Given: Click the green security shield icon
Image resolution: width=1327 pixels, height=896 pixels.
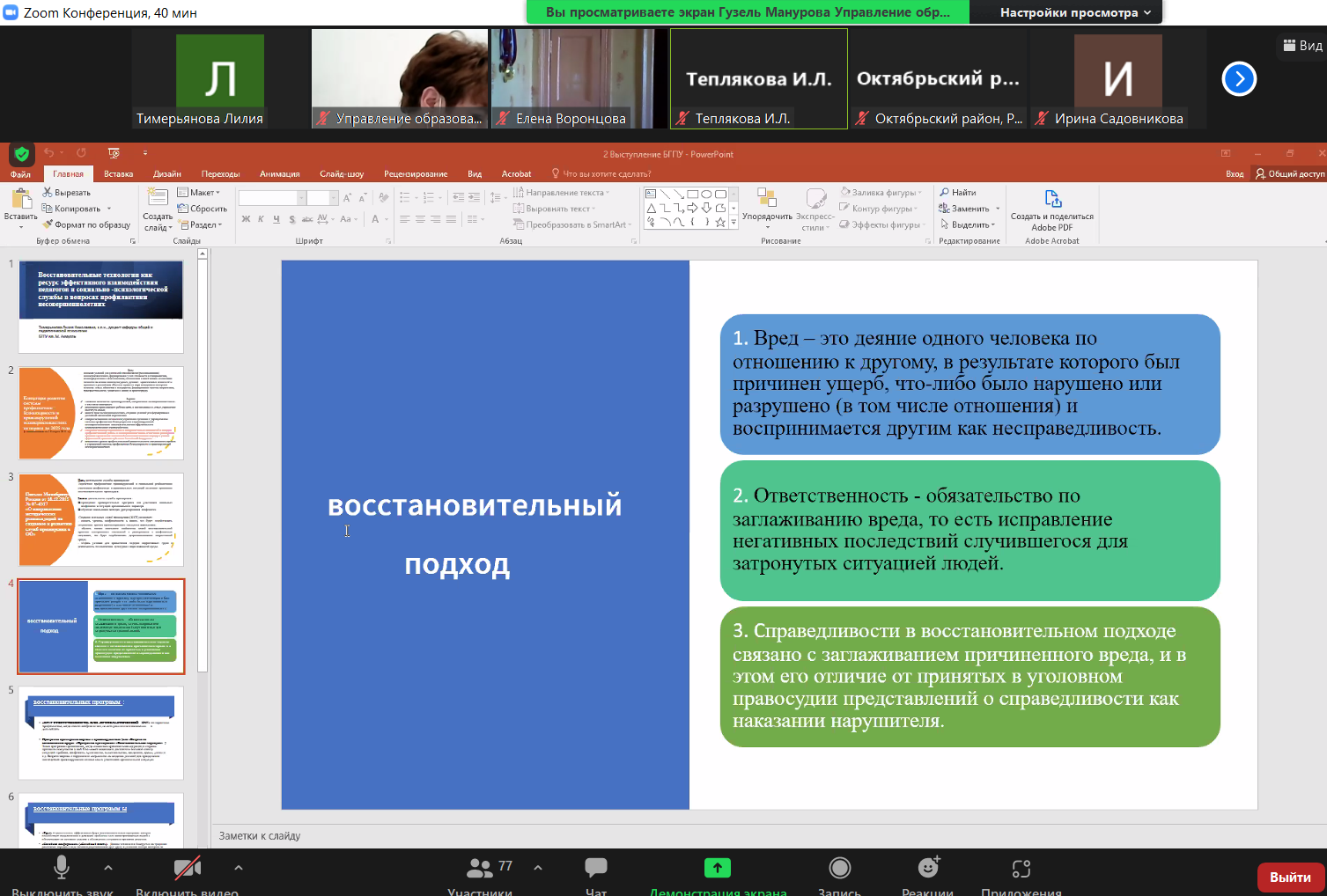Looking at the screenshot, I should pyautogui.click(x=22, y=154).
